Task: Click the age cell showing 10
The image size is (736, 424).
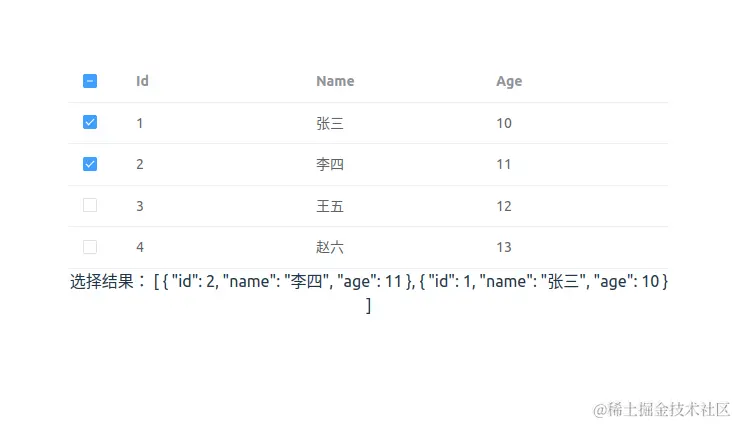Action: tap(504, 123)
